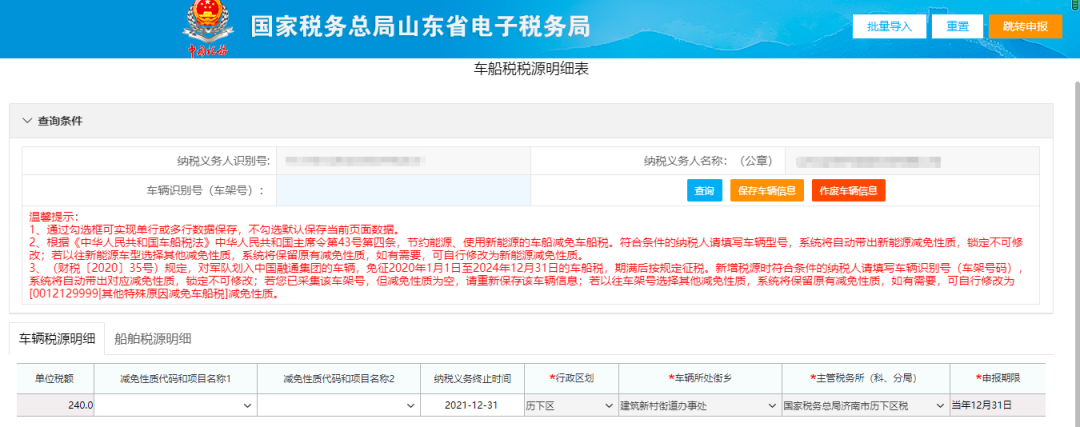
Task: Click the 保存车辆信息 button
Action: pos(767,191)
